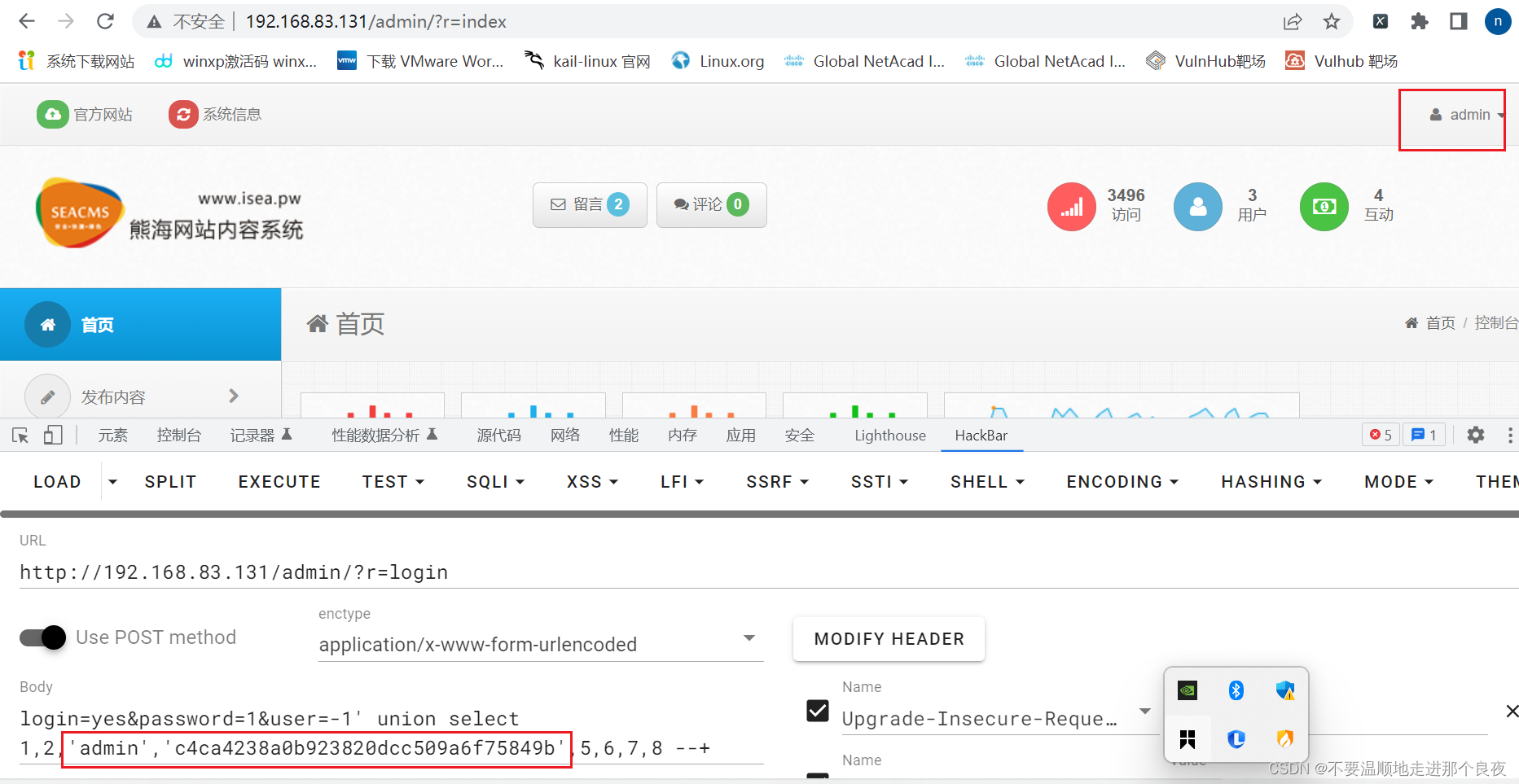This screenshot has height=784, width=1519.
Task: Click the Bluetooth tray icon
Action: (x=1236, y=690)
